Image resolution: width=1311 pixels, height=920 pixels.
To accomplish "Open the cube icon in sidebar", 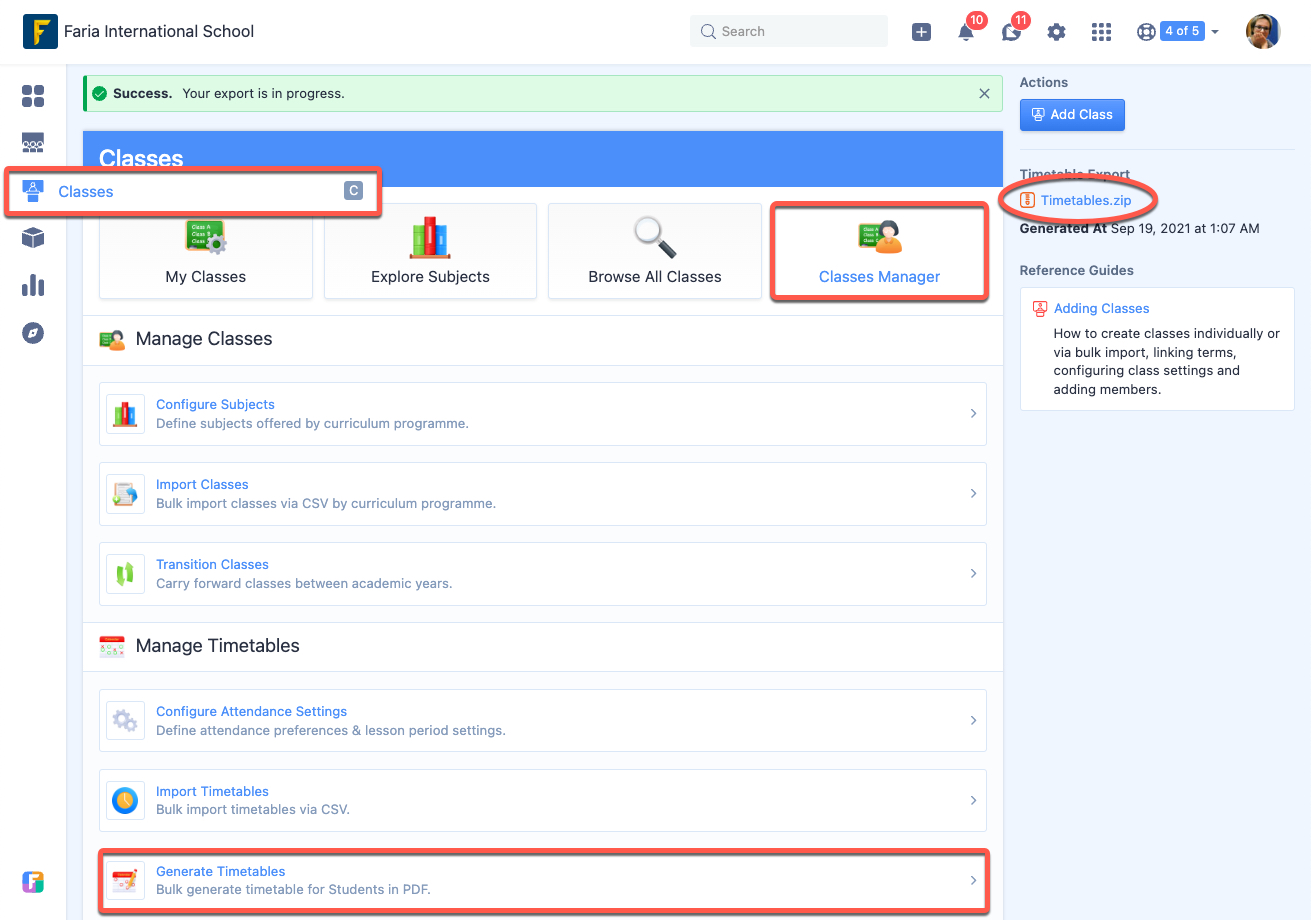I will [33, 238].
